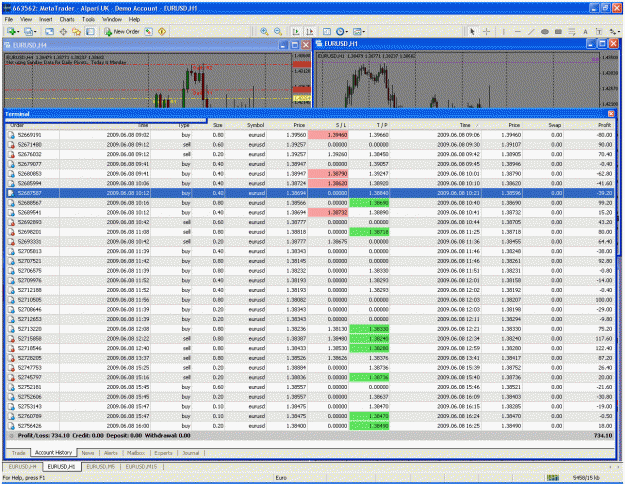Expand the new chart dropdown arrow
Screen dimensions: 625x484
pos(18,32)
